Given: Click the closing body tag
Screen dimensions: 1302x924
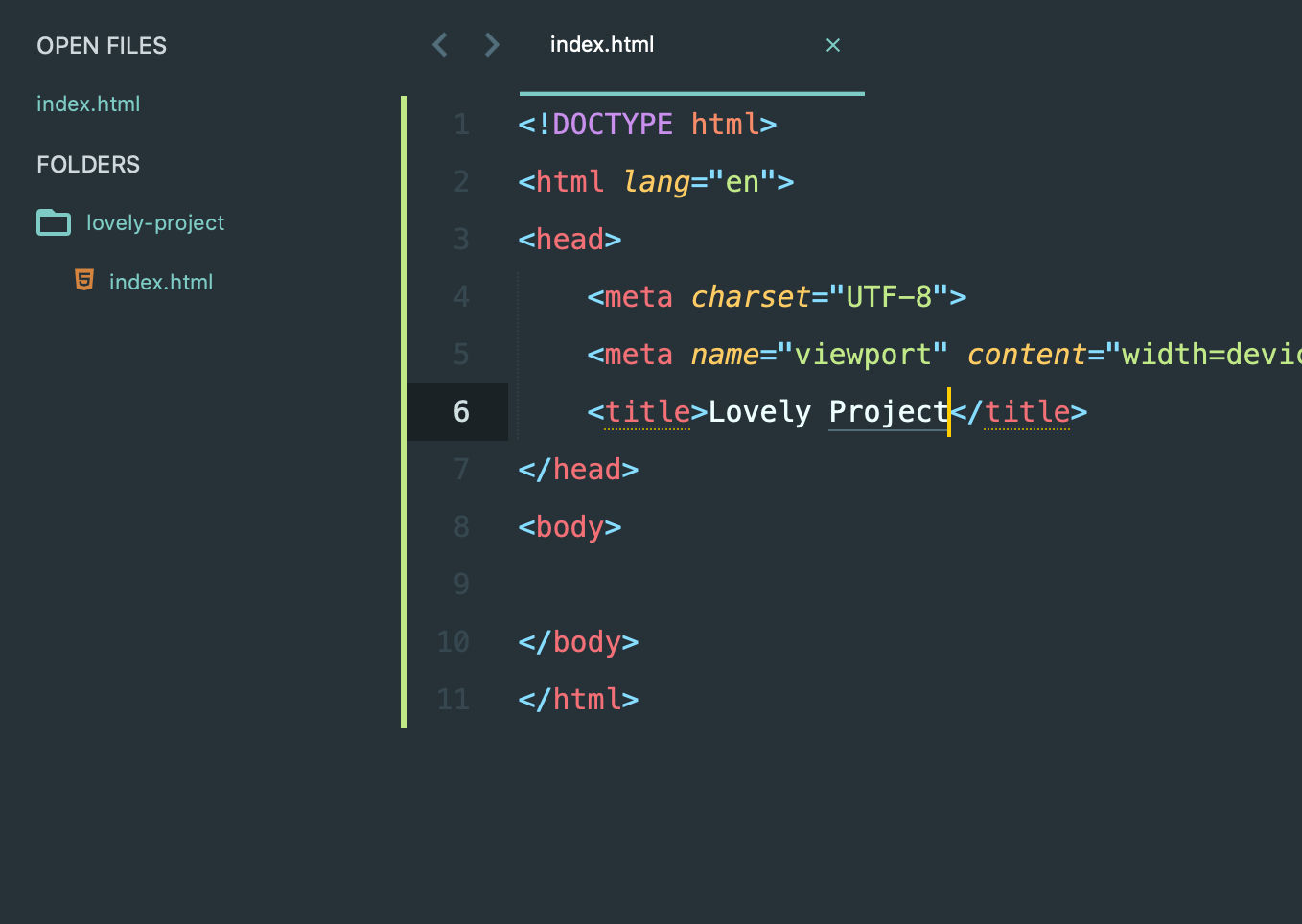Looking at the screenshot, I should [578, 642].
